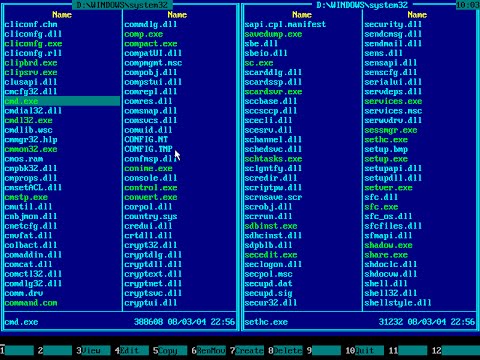Select CONFIG.NT file entry
Screen dimensions: 480x360
146,139
